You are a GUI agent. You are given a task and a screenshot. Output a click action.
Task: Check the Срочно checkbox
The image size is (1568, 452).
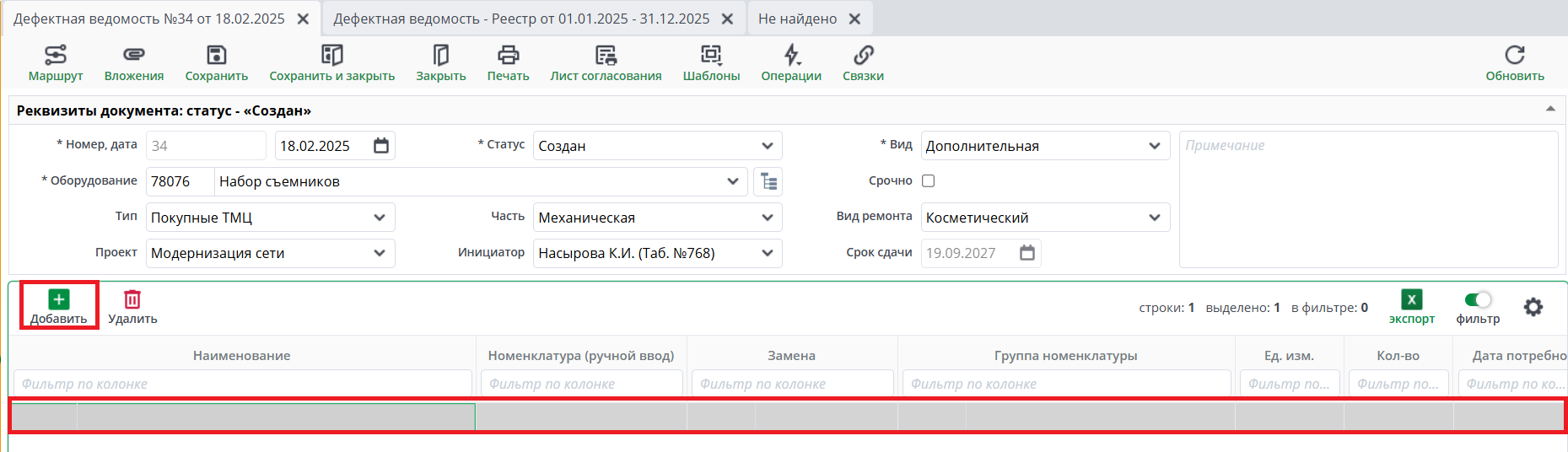tap(929, 180)
